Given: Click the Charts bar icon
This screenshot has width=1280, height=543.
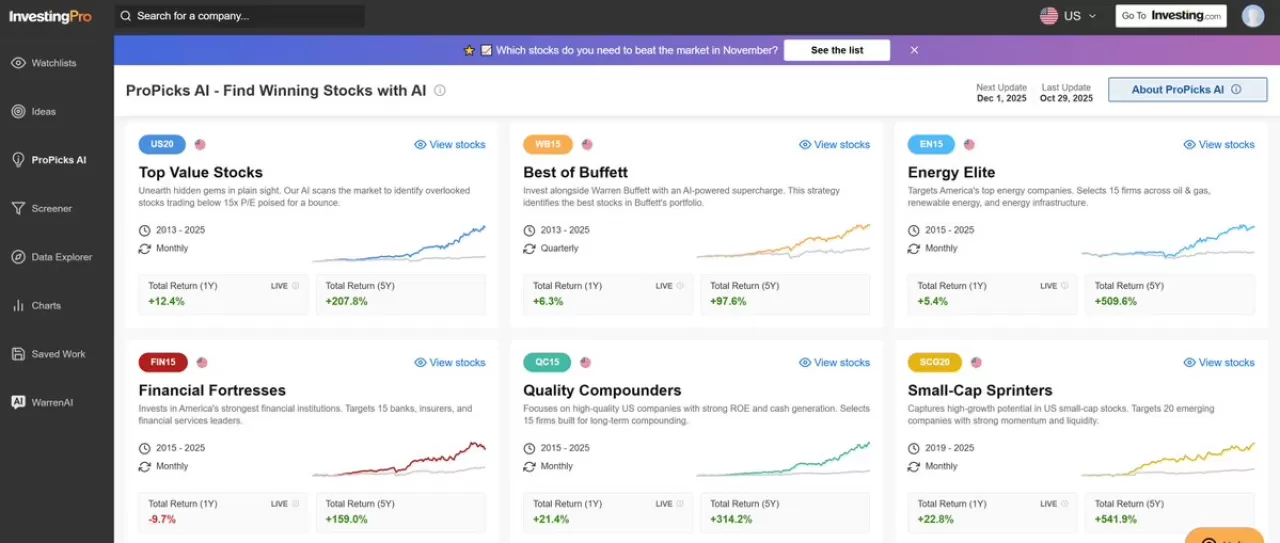Looking at the screenshot, I should coord(18,306).
